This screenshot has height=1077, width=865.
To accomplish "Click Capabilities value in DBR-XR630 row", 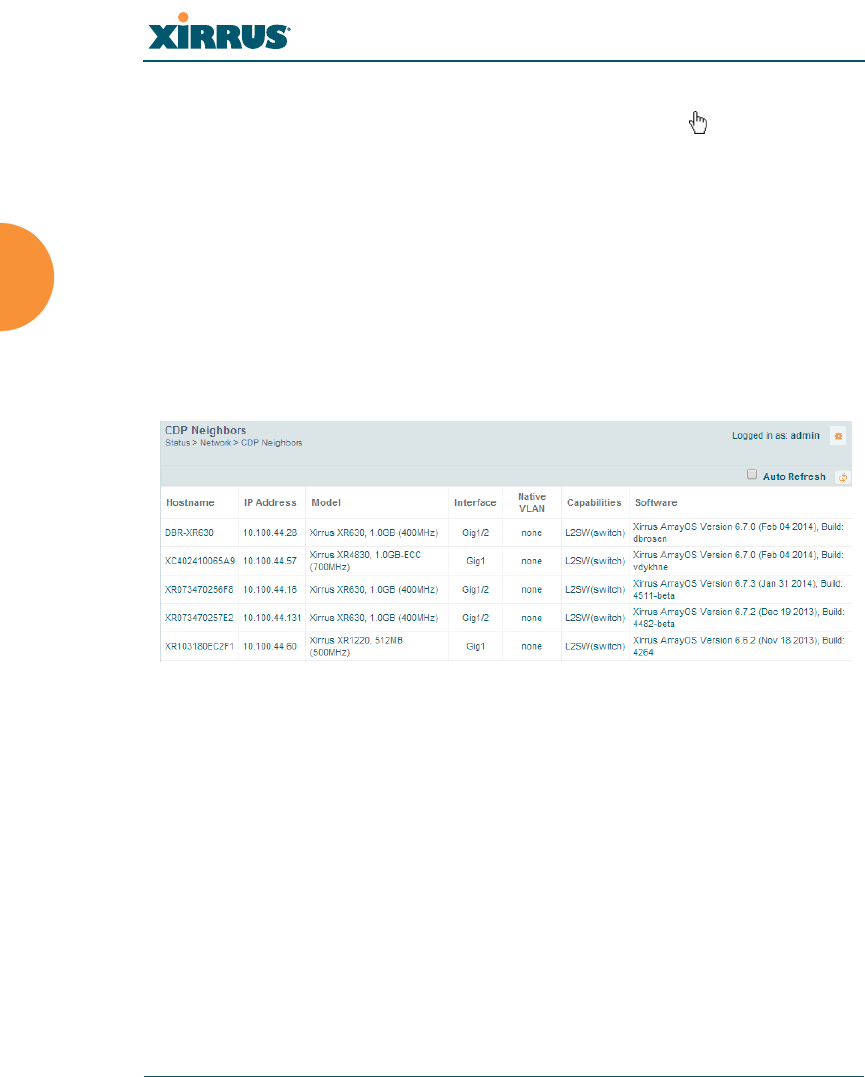I will tap(595, 533).
